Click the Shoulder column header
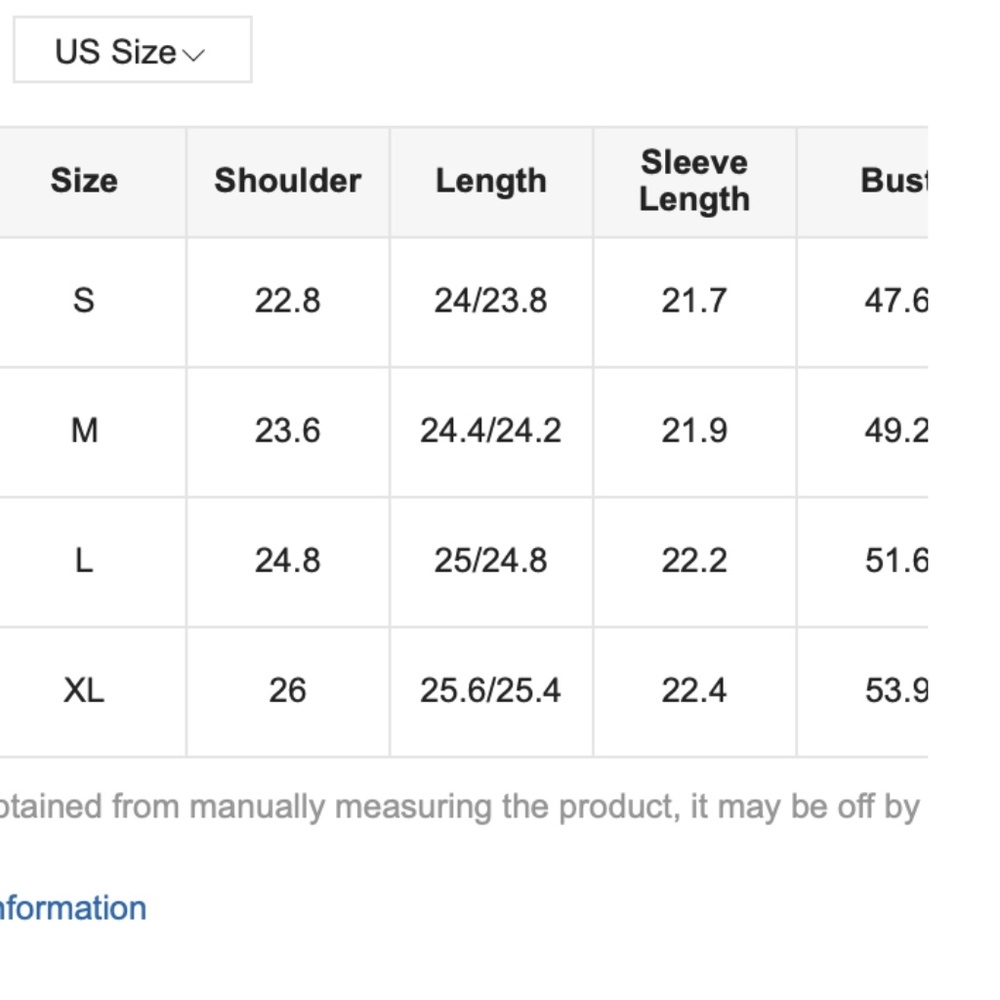The image size is (1000, 1000). pyautogui.click(x=288, y=180)
